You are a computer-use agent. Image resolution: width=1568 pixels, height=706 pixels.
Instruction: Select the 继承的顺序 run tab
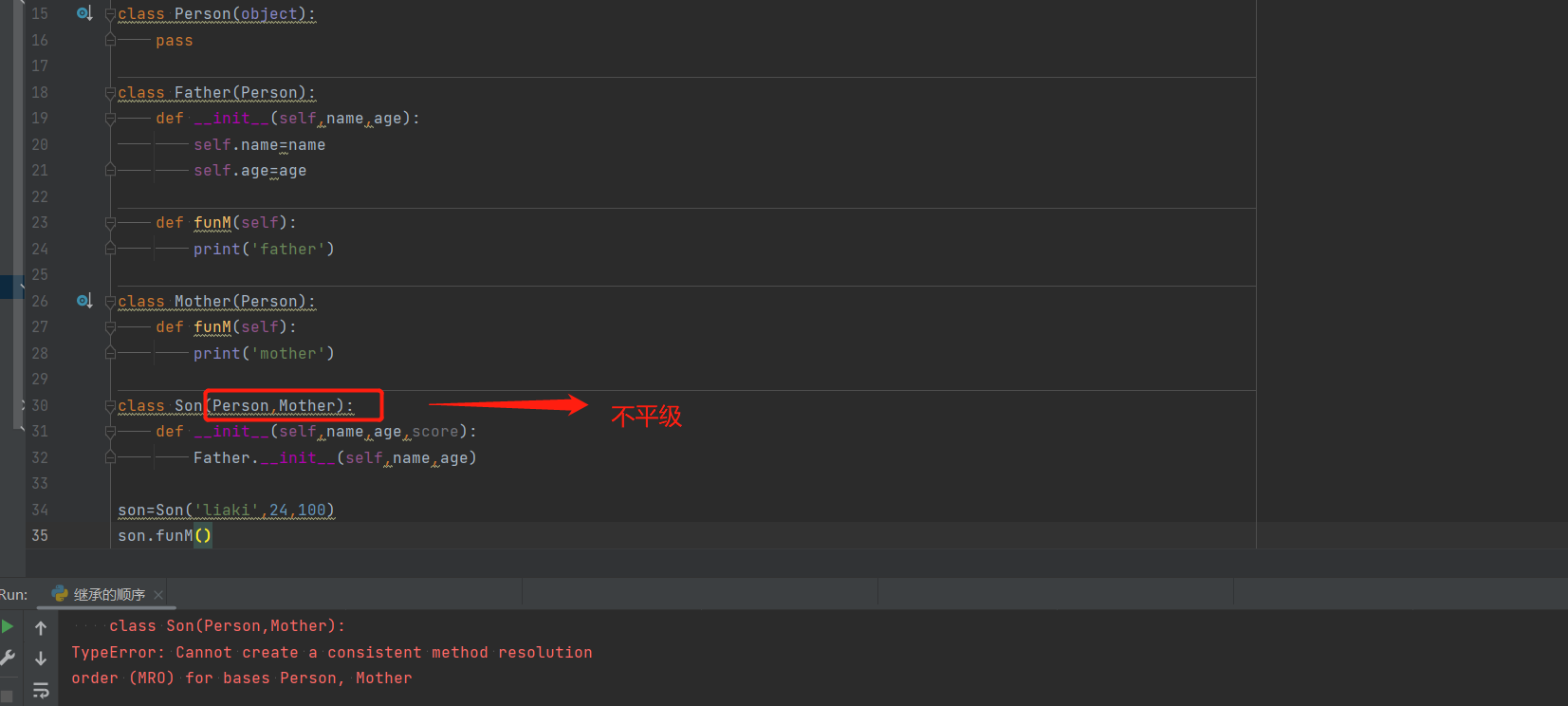[x=109, y=595]
